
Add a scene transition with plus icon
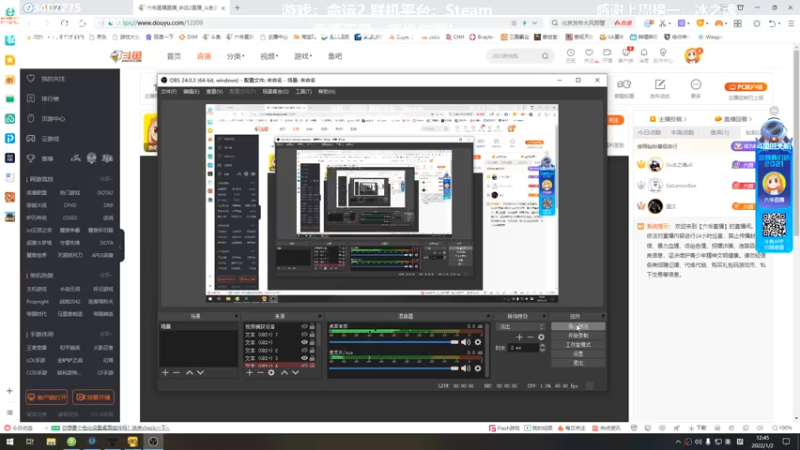(519, 337)
